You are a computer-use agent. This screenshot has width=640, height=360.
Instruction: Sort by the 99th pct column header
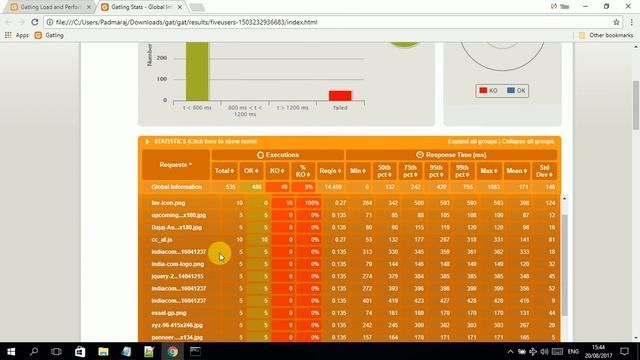pos(462,171)
